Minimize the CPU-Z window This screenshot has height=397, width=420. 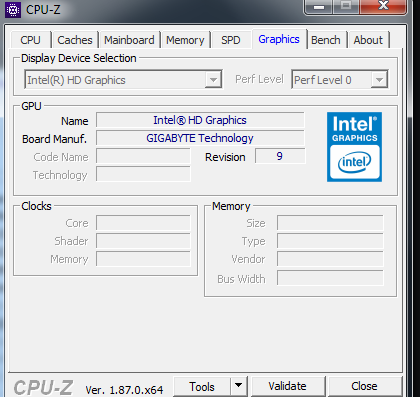(x=319, y=6)
